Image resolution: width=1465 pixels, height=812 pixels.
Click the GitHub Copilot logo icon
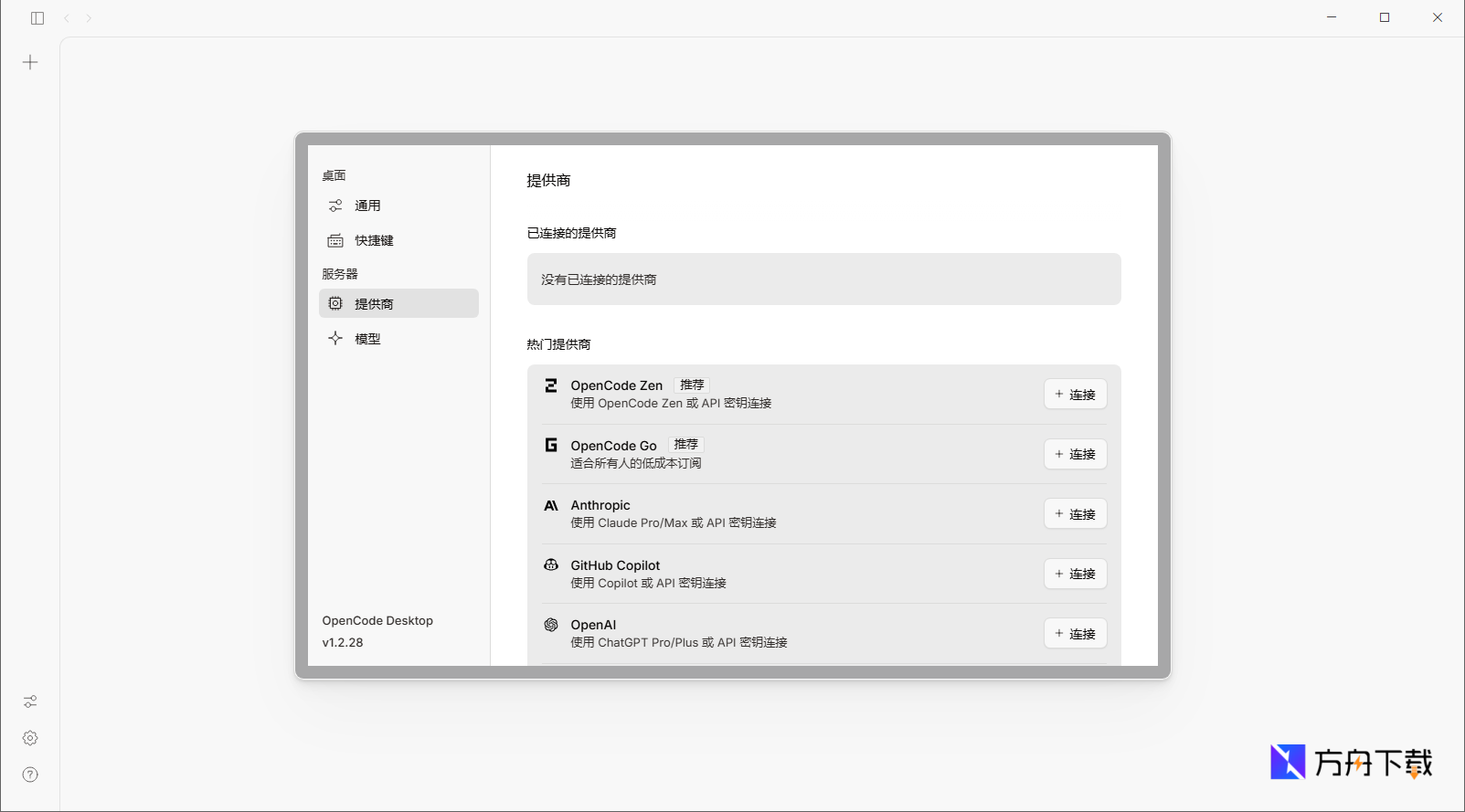(551, 564)
